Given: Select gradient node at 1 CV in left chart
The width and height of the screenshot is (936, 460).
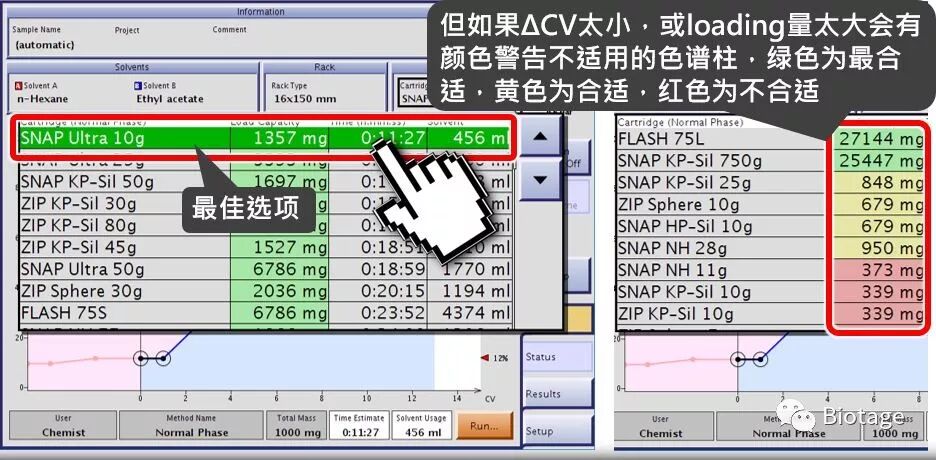Looking at the screenshot, I should 163,359.
